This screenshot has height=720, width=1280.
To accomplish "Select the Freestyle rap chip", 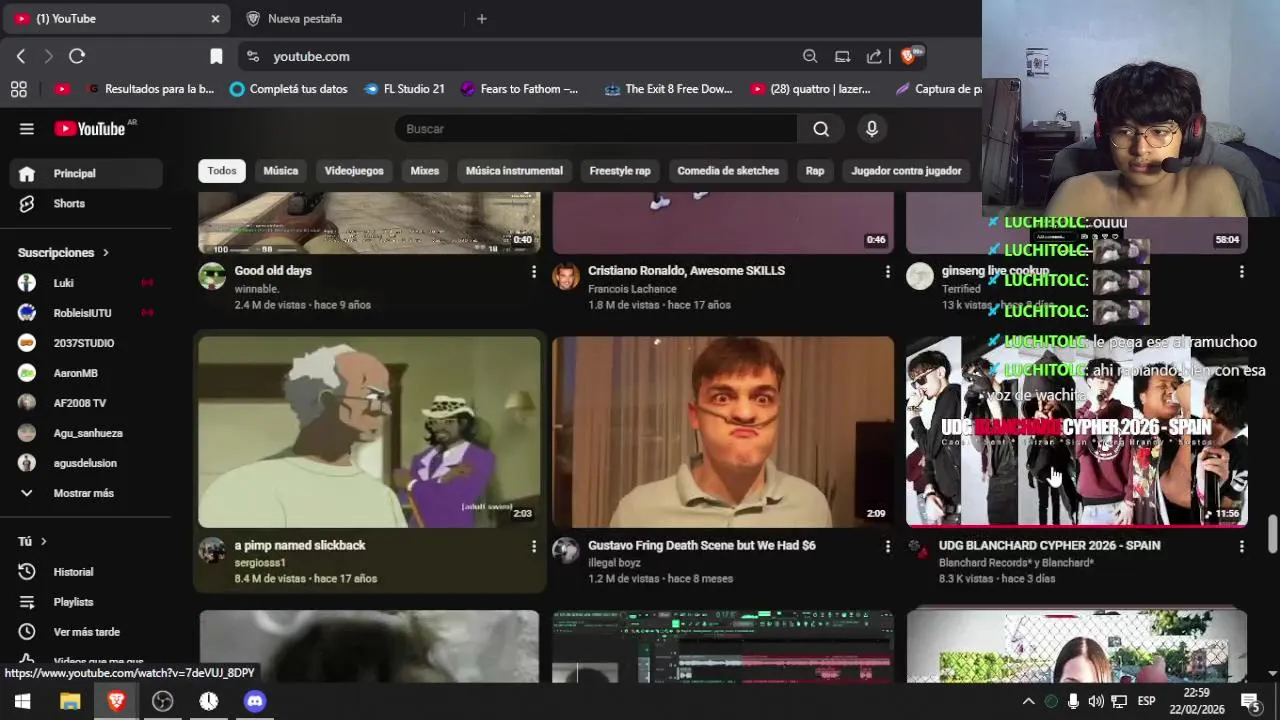I will (x=620, y=171).
